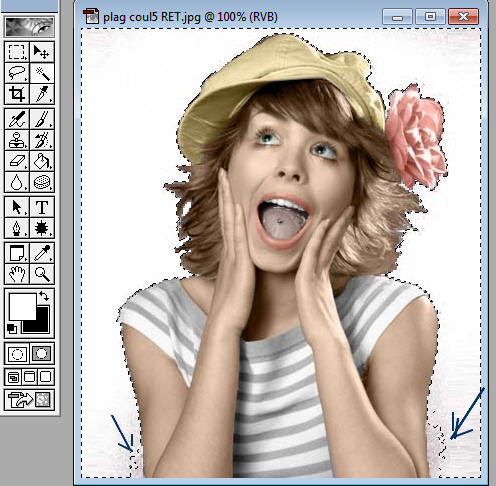The width and height of the screenshot is (496, 486).
Task: Activate the Magic Wand tool
Action: pyautogui.click(x=42, y=73)
